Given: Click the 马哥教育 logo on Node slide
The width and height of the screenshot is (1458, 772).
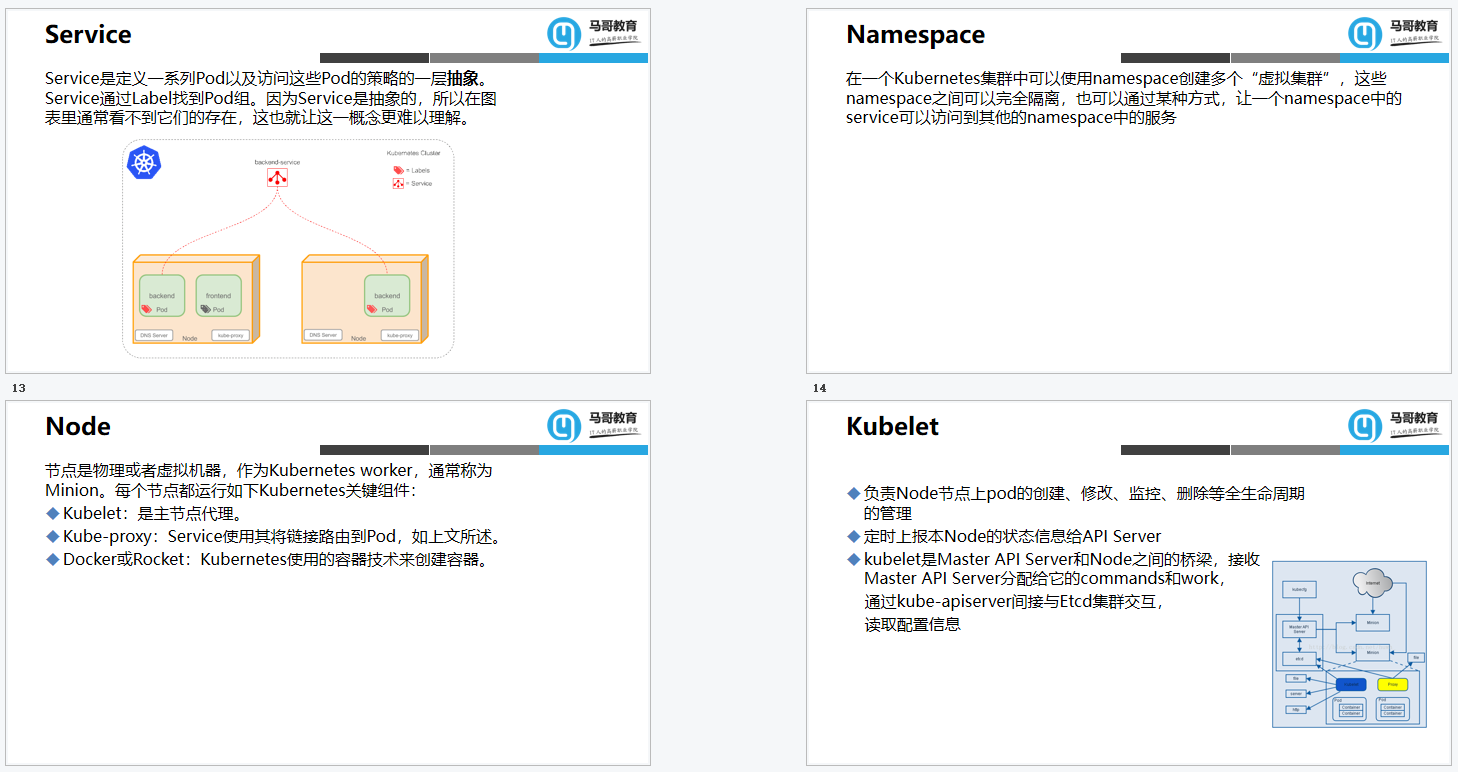Looking at the screenshot, I should point(593,425).
